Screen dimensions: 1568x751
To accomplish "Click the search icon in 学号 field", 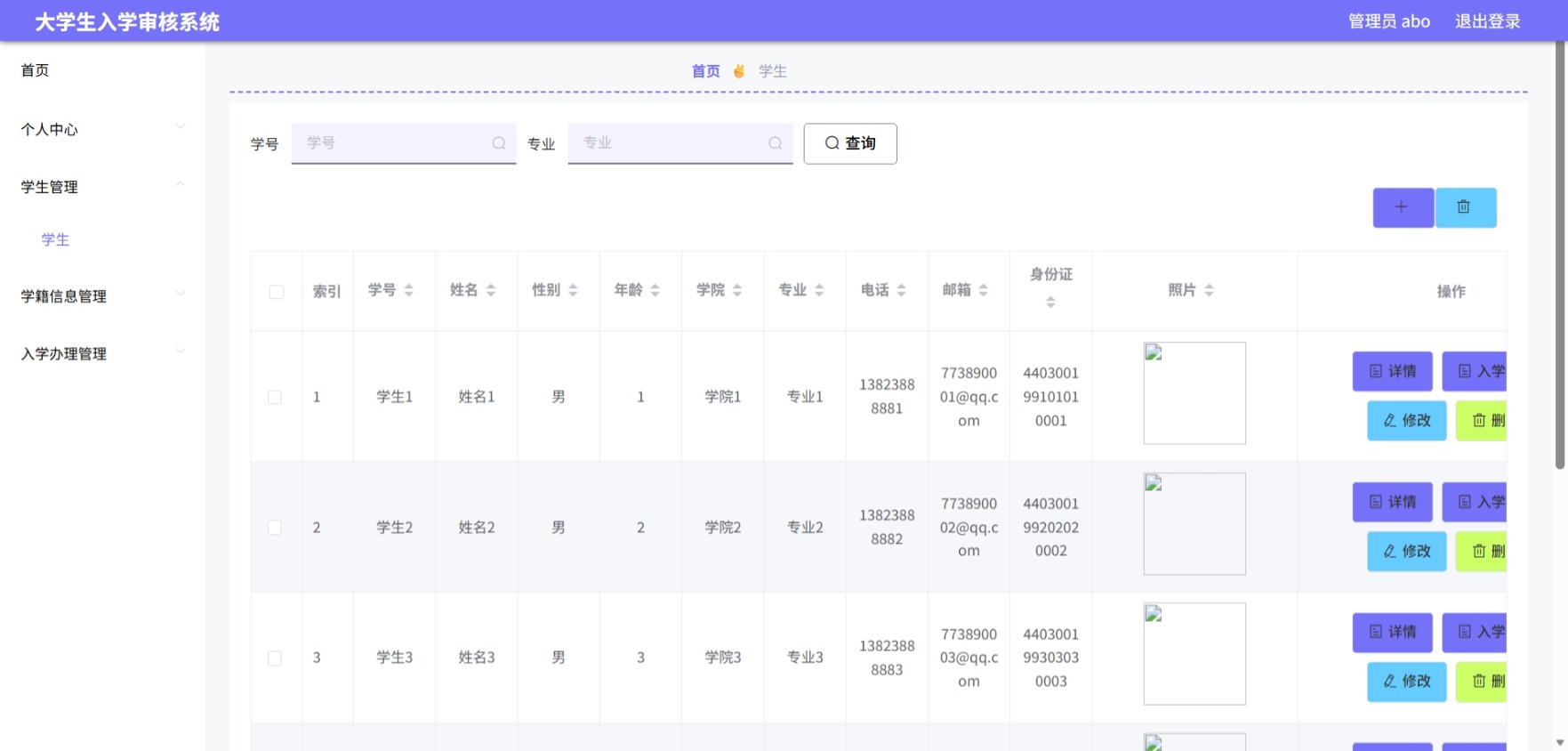I will [x=499, y=143].
